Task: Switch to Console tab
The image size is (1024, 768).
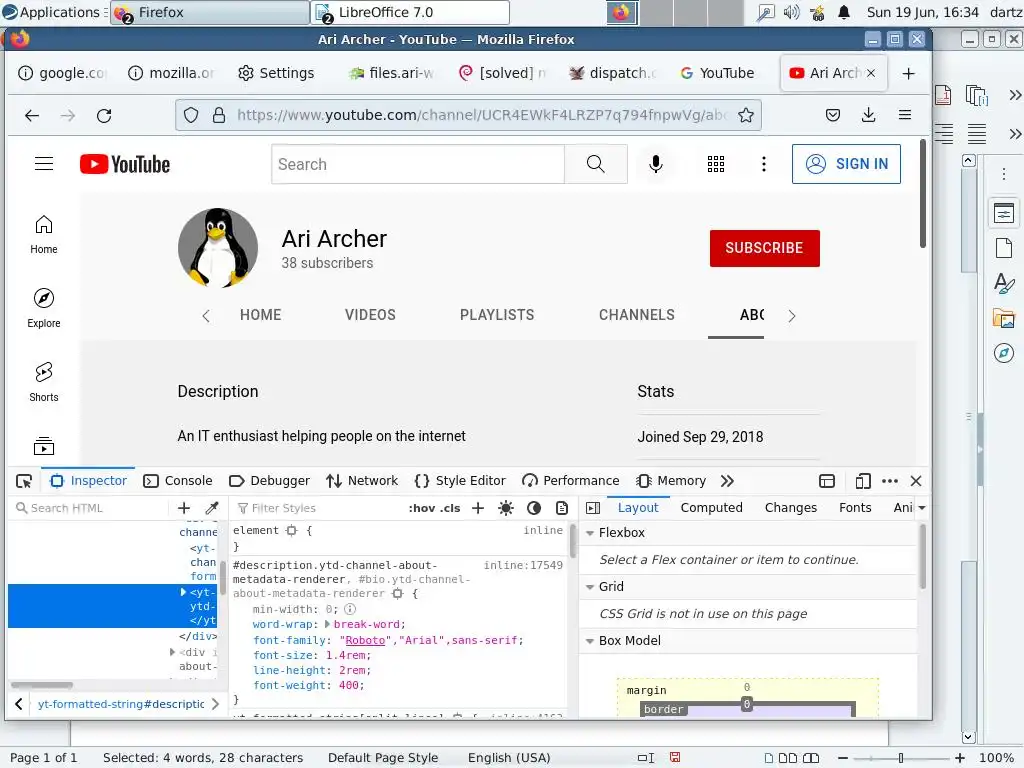Action: pos(178,481)
